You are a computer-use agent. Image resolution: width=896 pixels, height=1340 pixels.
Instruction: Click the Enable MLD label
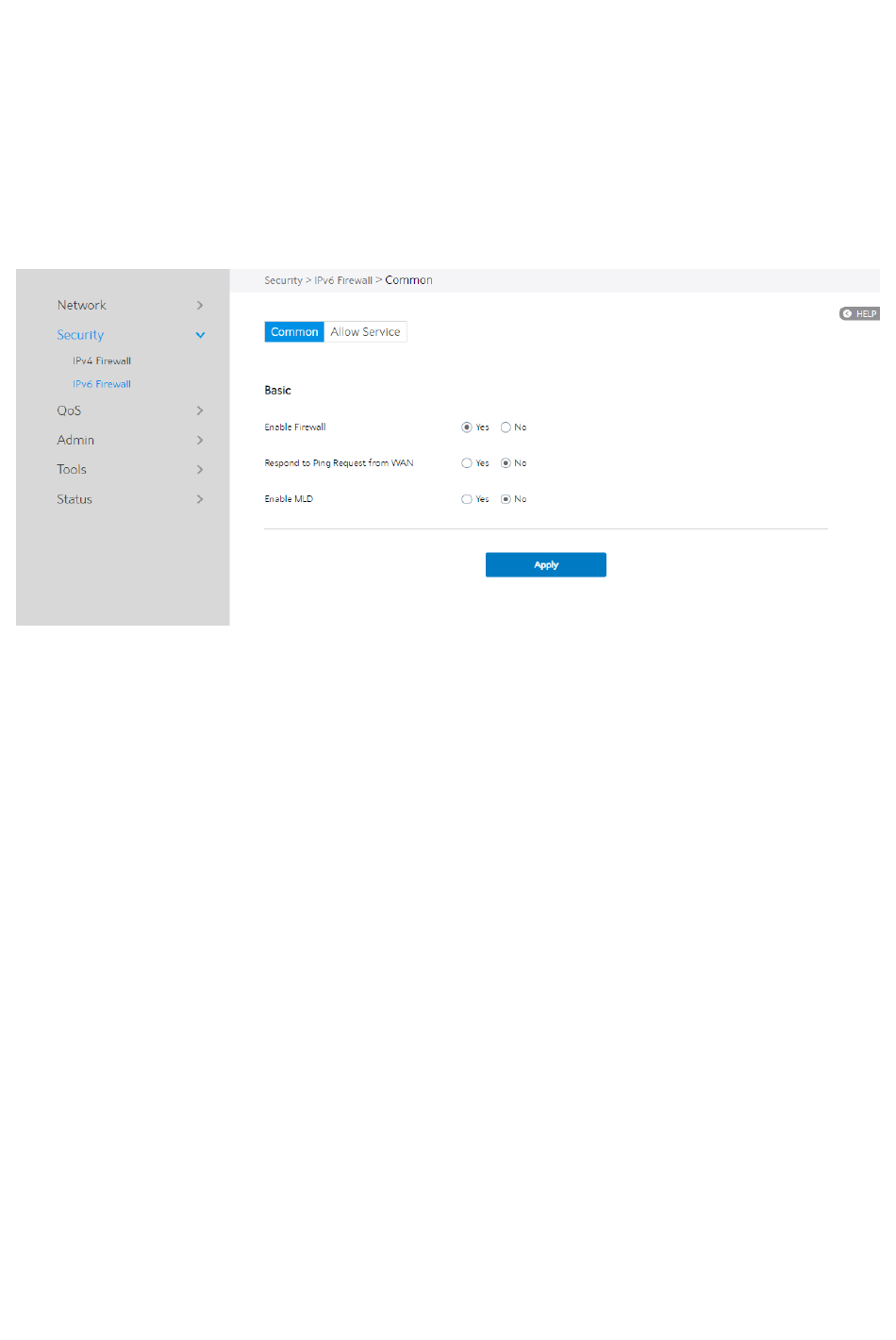pos(289,499)
